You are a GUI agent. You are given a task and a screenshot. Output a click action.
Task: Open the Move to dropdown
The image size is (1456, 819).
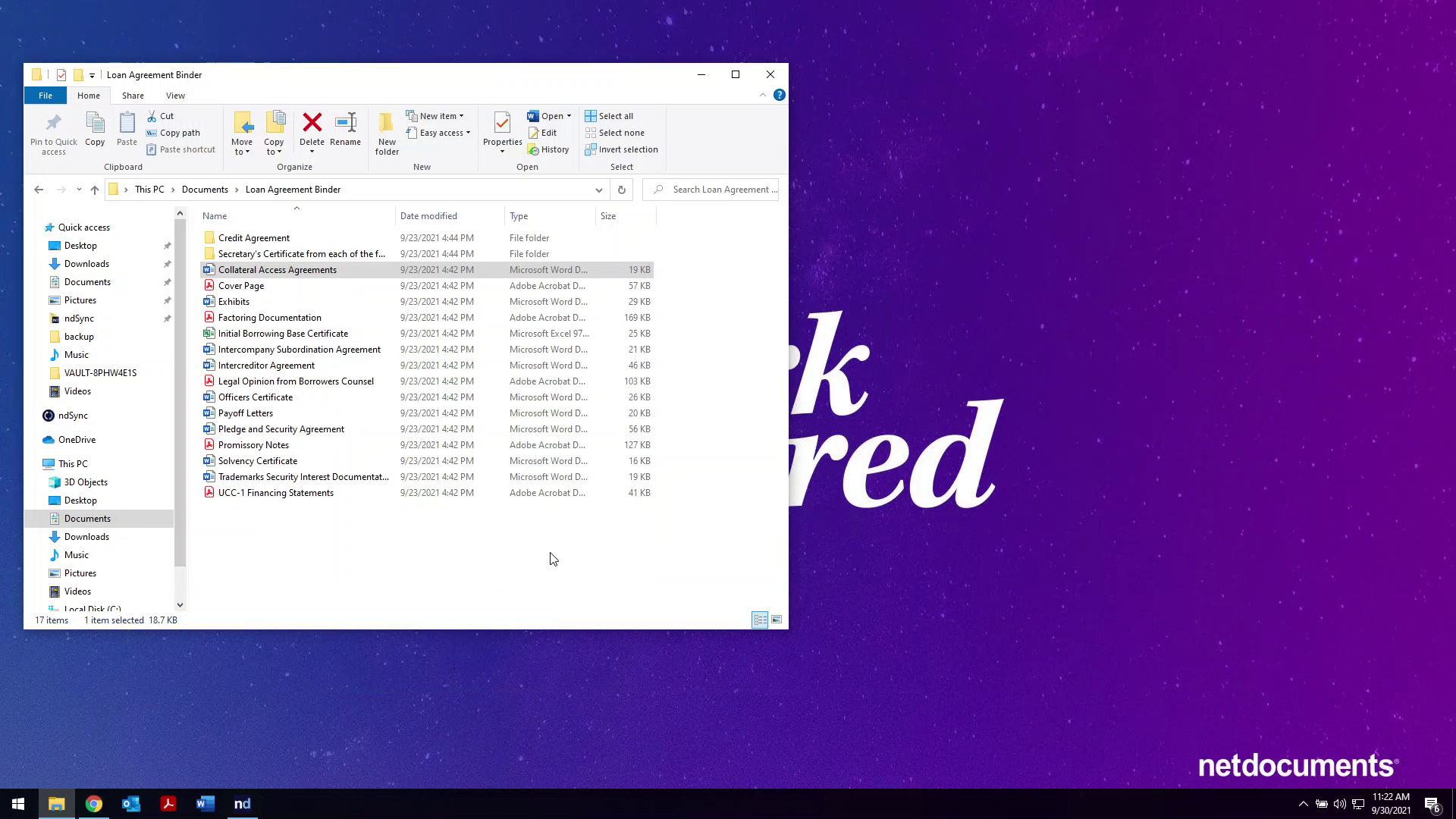point(242,133)
